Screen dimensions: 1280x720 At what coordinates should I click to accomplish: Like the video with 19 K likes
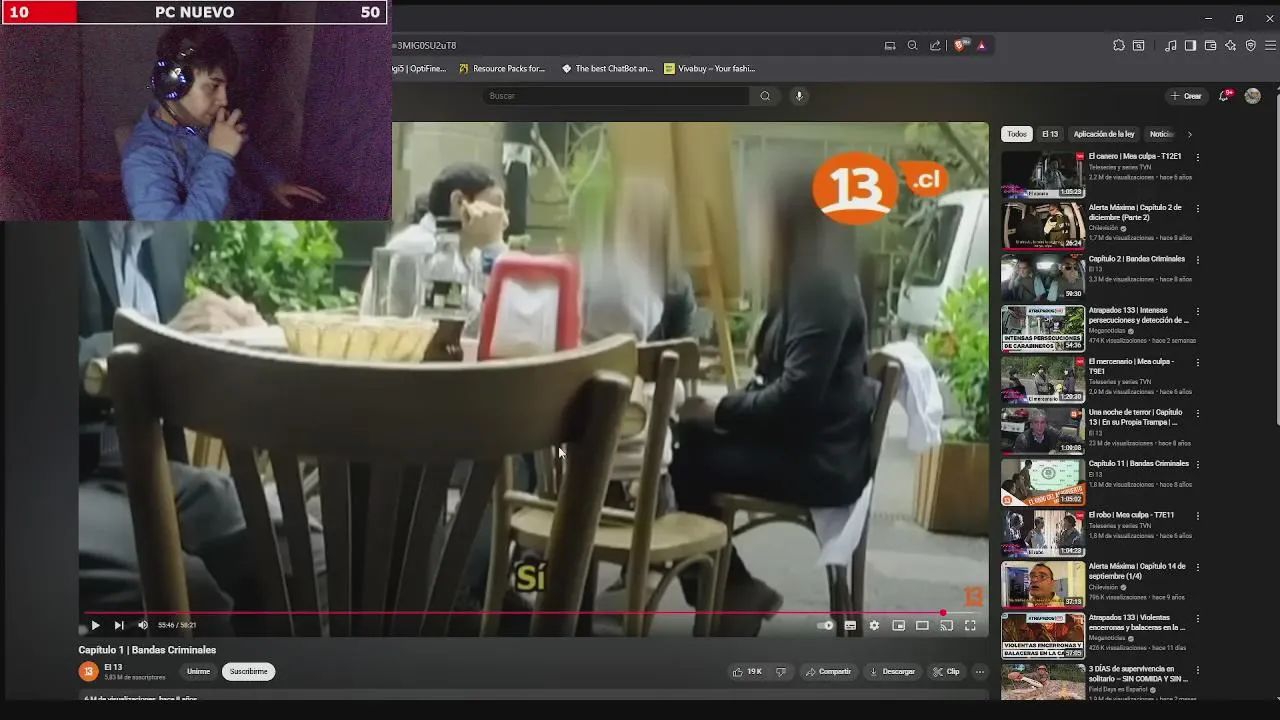point(748,672)
